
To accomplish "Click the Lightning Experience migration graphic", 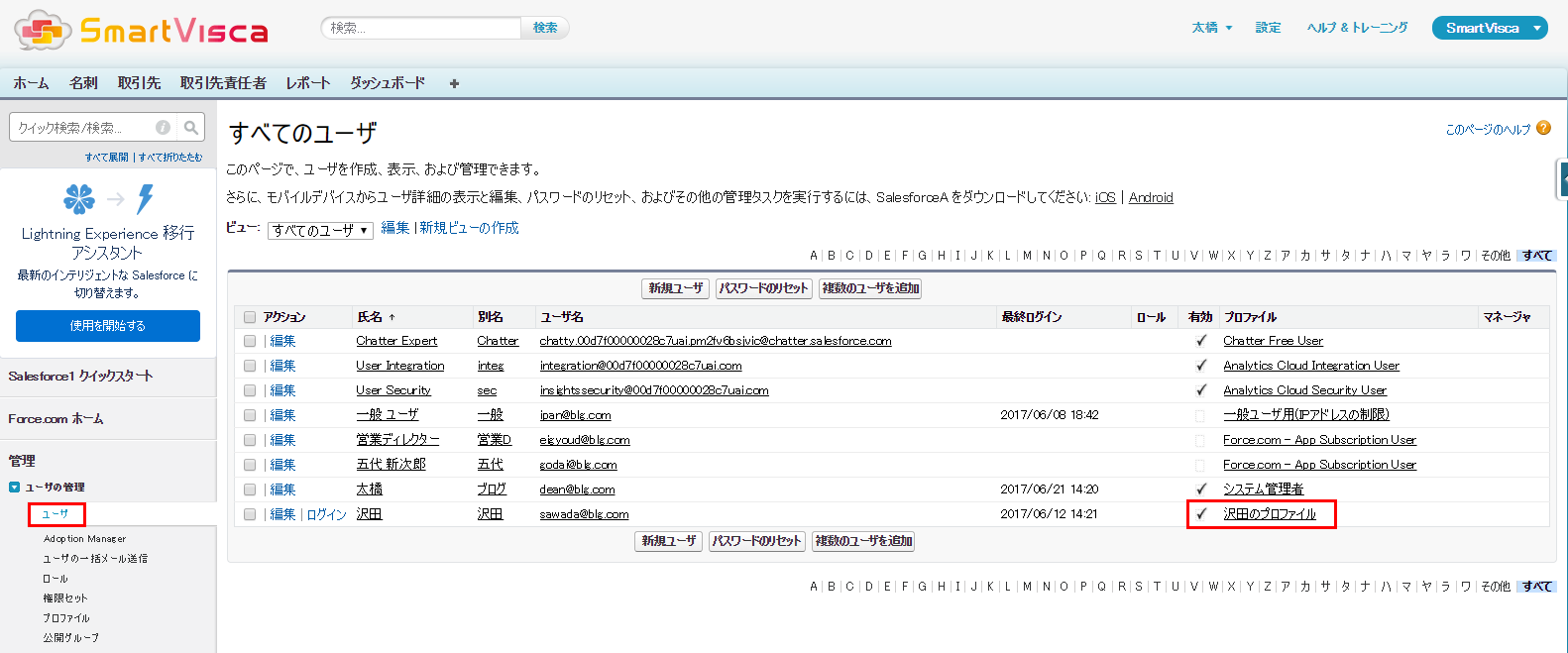I will 108,199.
